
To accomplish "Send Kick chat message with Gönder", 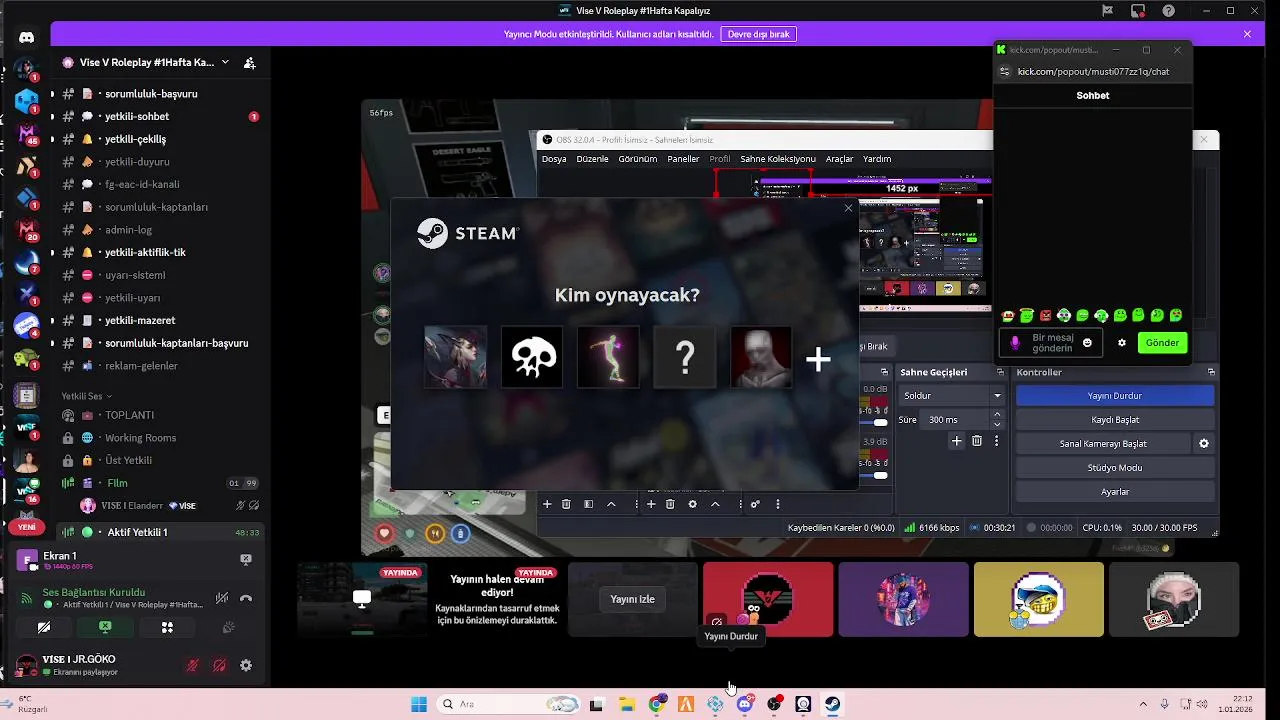I will 1162,343.
